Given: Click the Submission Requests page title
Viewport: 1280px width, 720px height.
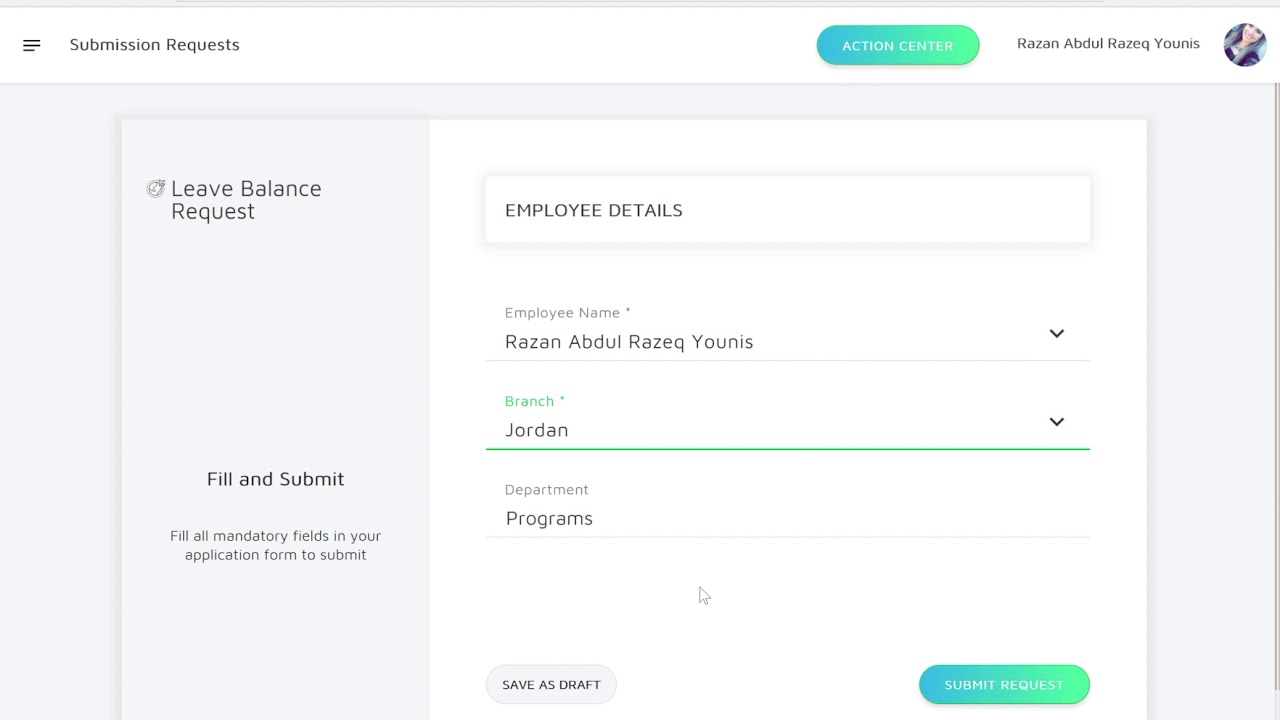Looking at the screenshot, I should (155, 45).
